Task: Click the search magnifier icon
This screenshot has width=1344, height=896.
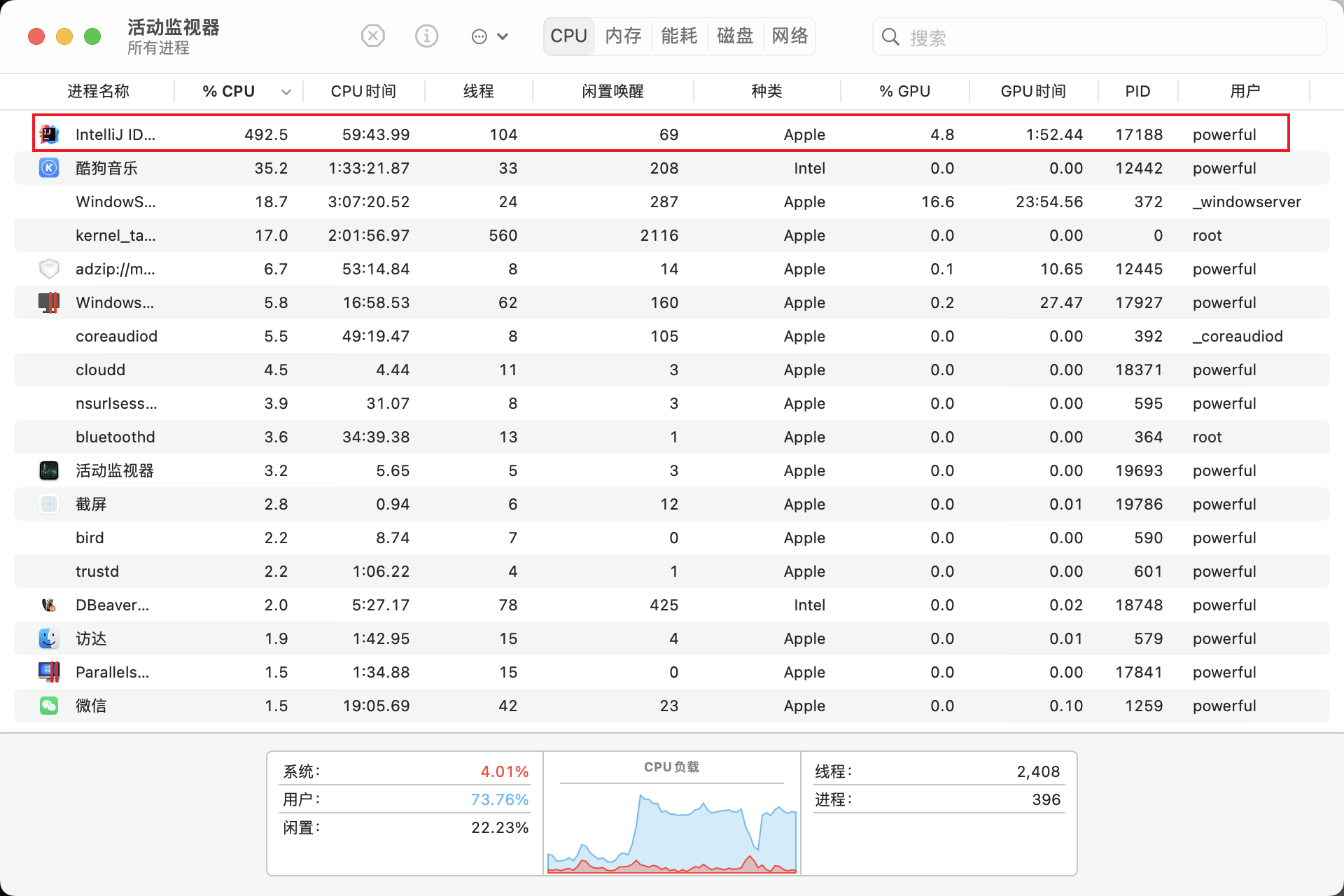Action: [x=890, y=36]
